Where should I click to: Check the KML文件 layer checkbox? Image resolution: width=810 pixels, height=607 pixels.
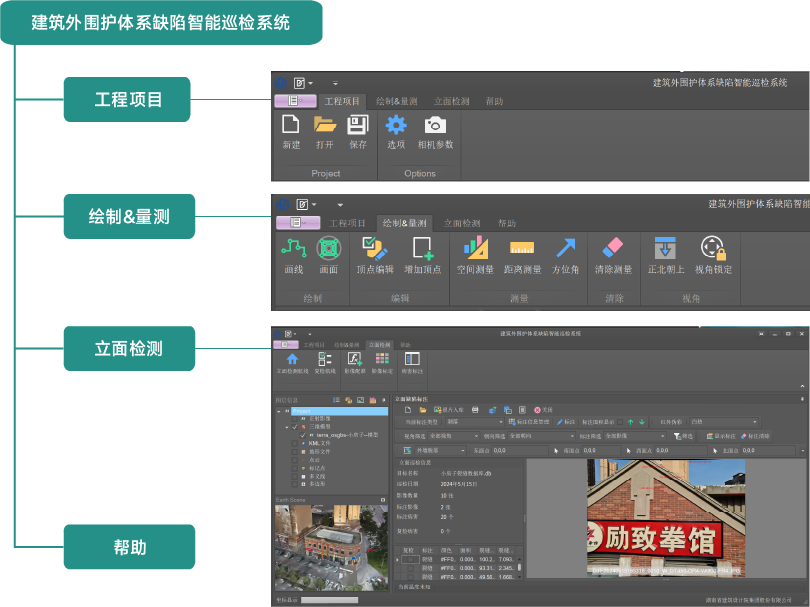[294, 444]
